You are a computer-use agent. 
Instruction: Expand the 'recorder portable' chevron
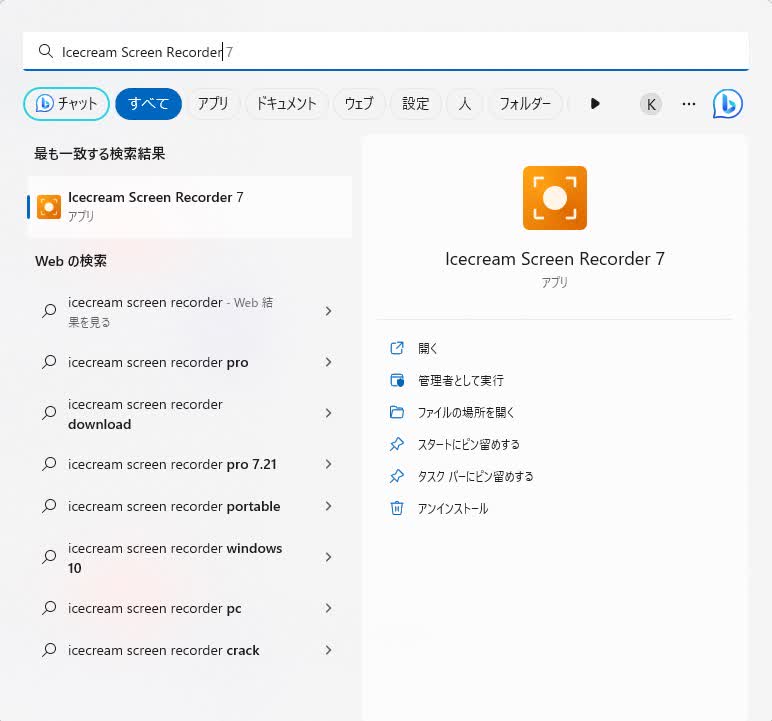coord(328,506)
